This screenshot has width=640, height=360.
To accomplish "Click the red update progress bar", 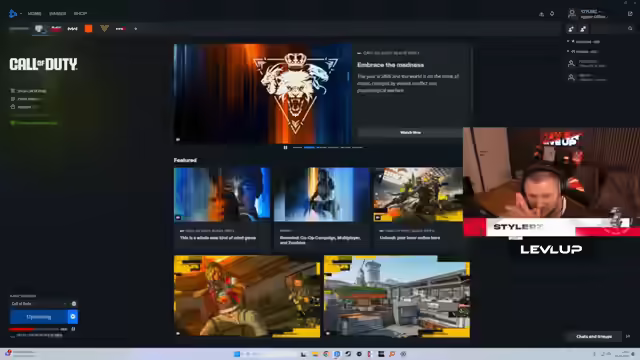I will point(34,329).
